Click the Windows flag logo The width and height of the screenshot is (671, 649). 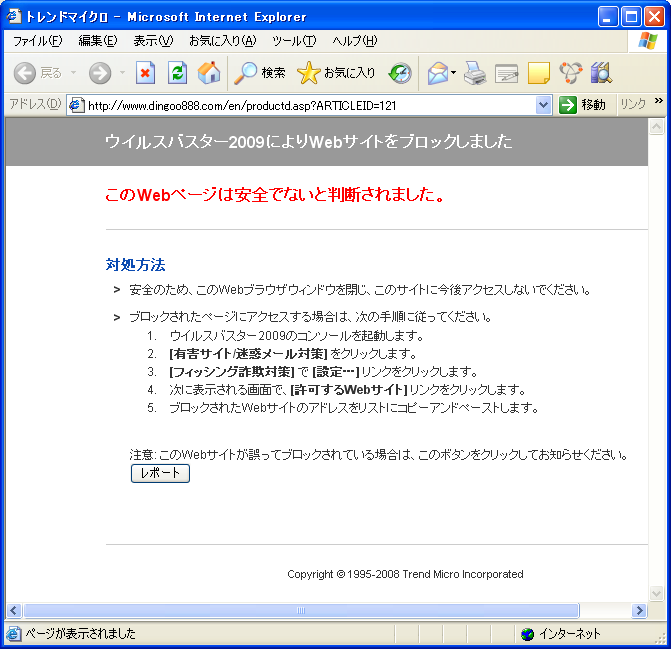click(x=648, y=41)
